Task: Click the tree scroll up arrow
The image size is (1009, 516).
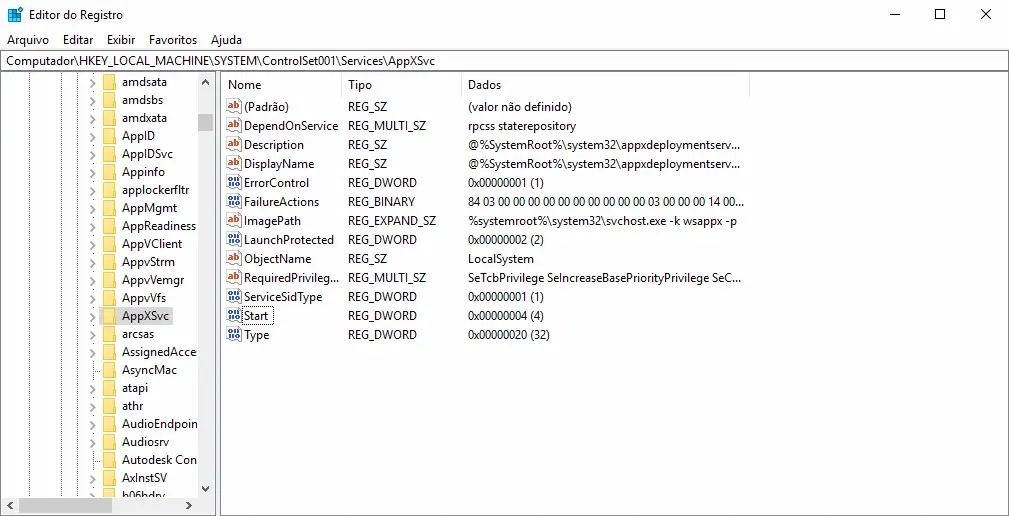Action: (205, 82)
